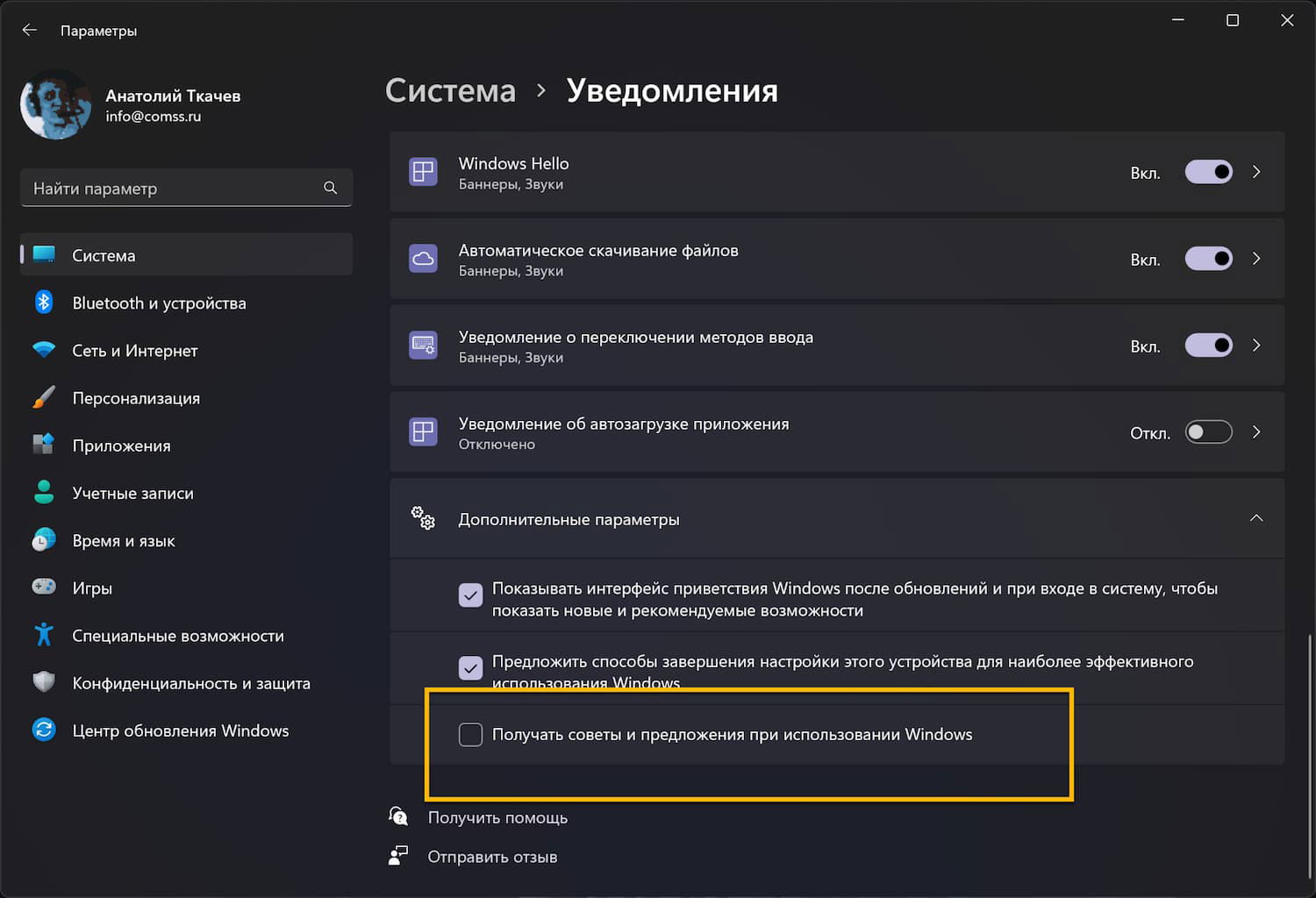Click the Сеть и Интернет Wi-Fi icon

tap(44, 350)
